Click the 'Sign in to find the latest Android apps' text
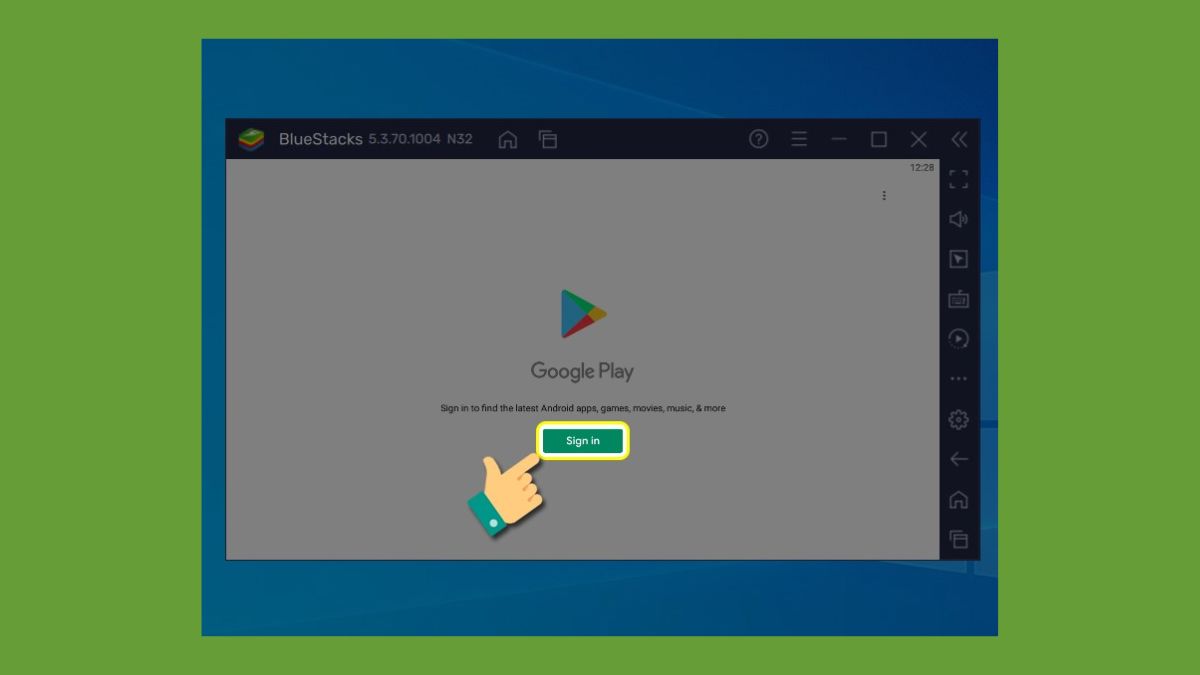This screenshot has height=675, width=1200. tap(583, 408)
